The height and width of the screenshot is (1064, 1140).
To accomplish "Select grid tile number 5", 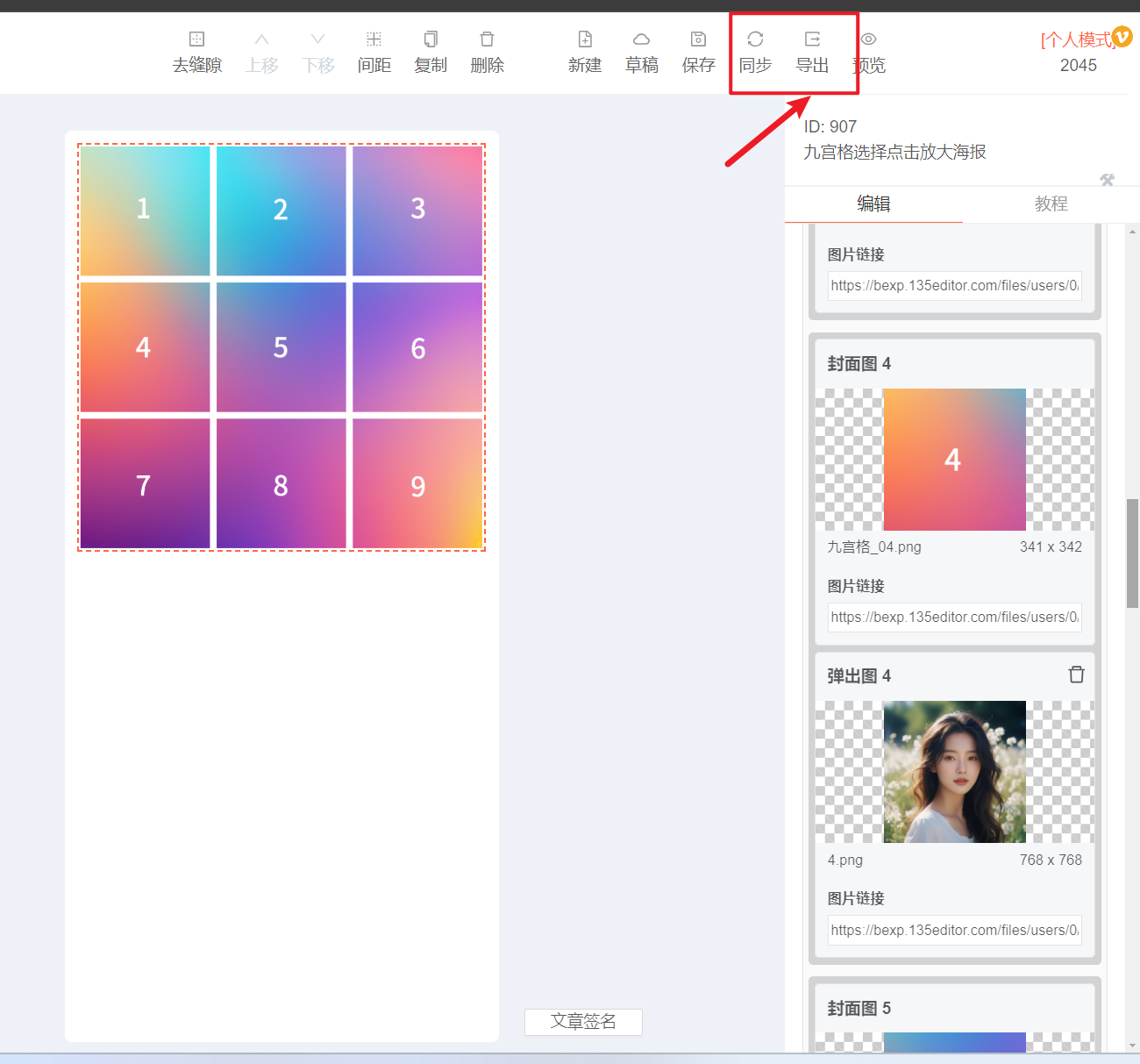I will coord(281,347).
